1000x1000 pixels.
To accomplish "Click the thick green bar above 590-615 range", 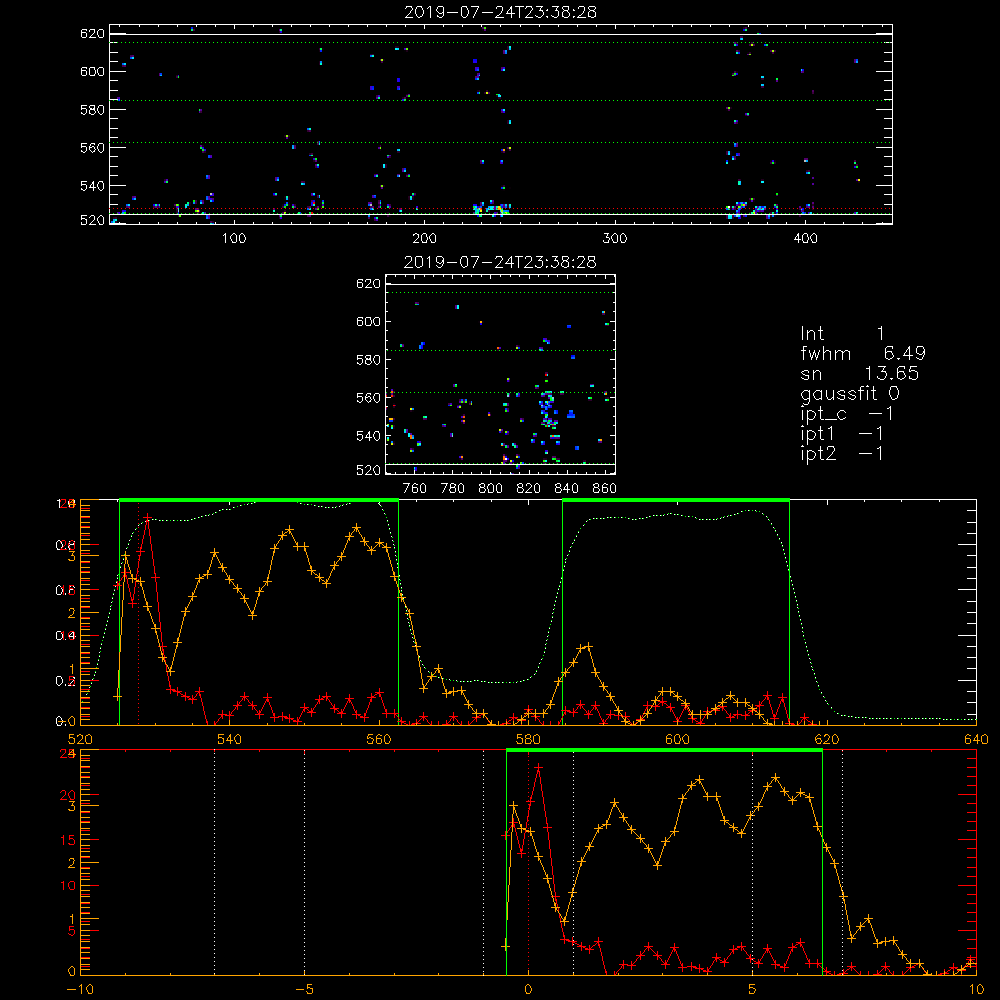I will coord(676,500).
